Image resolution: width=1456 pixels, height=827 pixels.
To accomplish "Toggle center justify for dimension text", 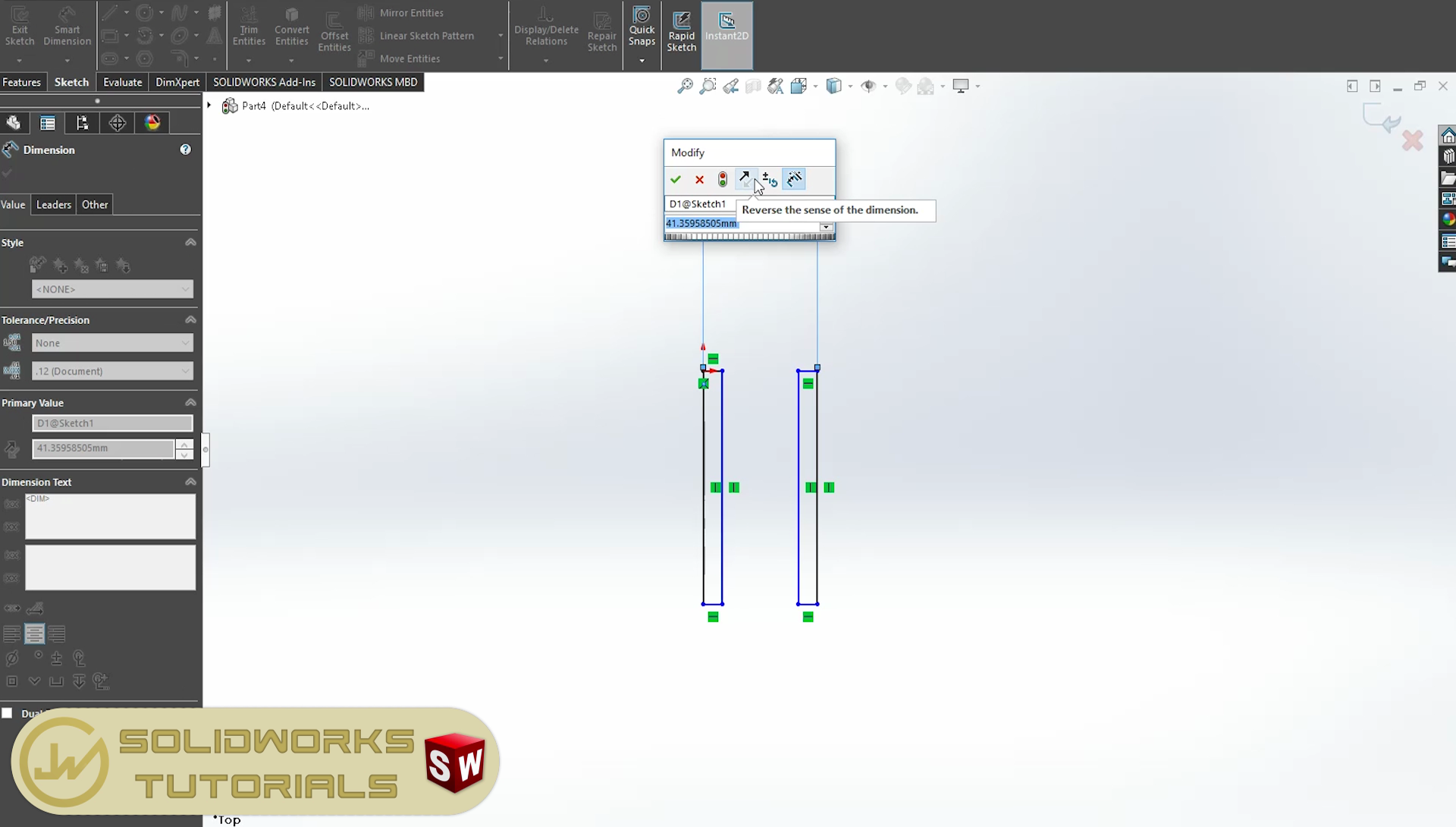I will (34, 634).
